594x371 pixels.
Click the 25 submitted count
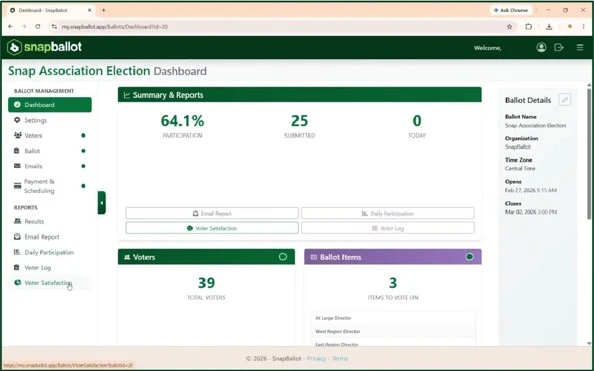[299, 121]
